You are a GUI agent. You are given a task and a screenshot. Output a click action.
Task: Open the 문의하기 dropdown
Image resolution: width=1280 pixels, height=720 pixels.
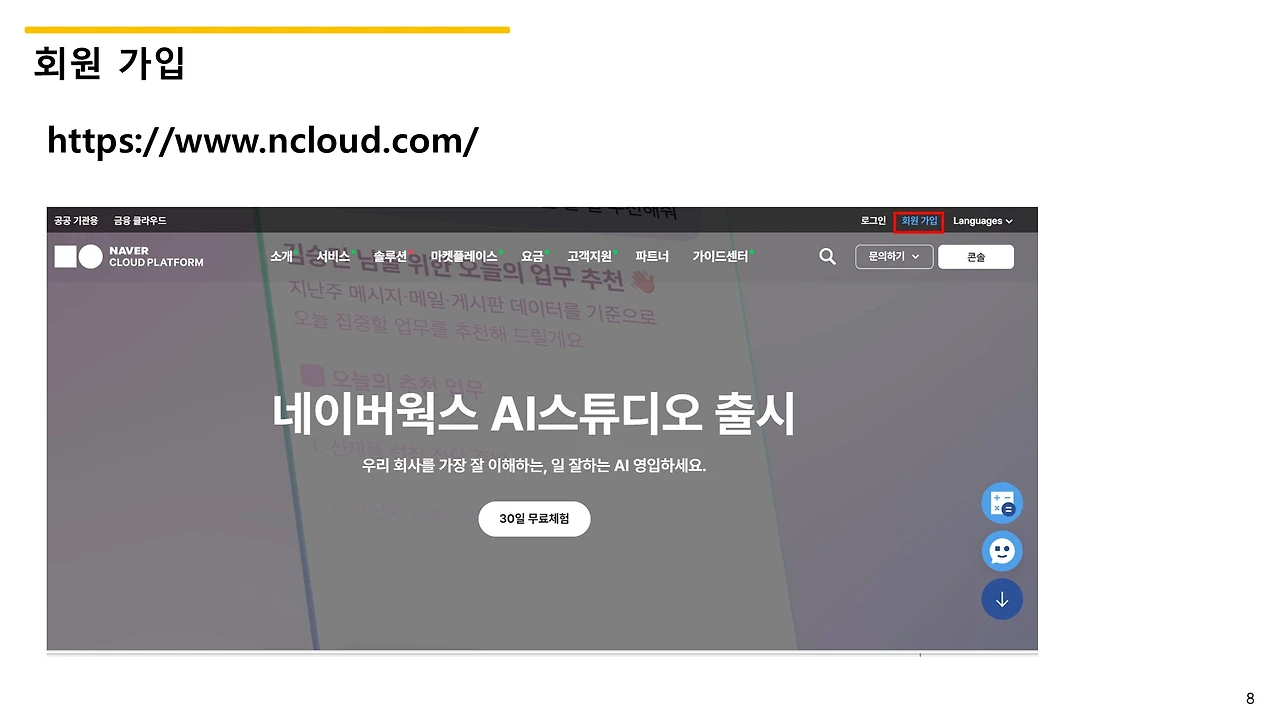click(893, 256)
